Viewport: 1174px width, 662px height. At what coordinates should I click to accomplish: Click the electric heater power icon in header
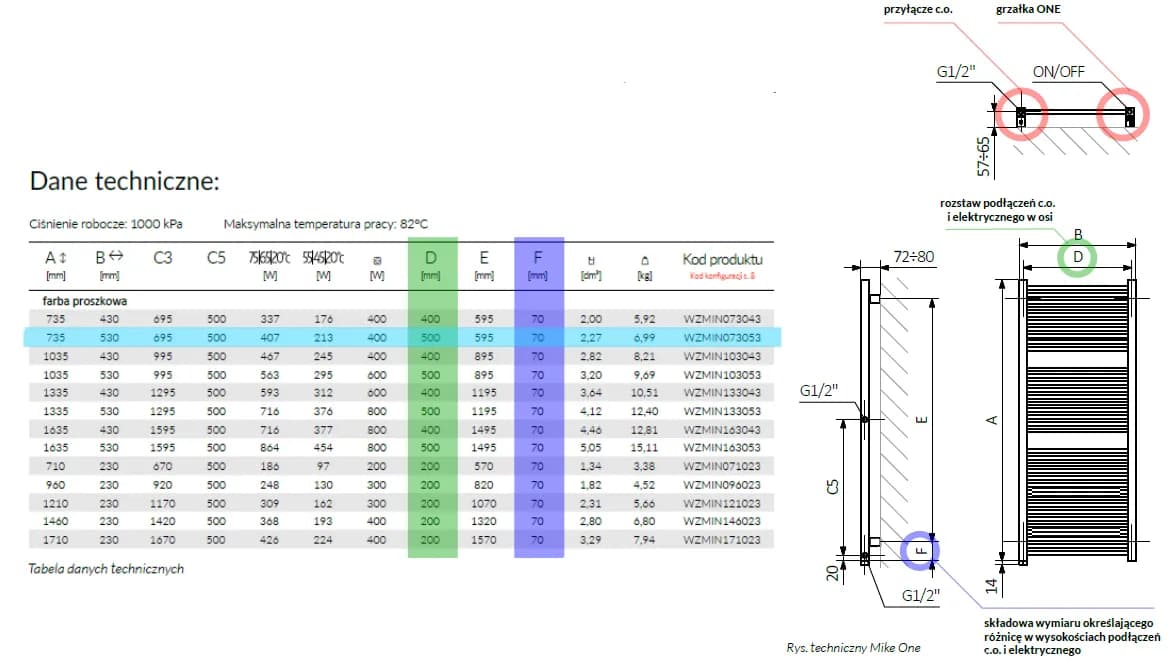pyautogui.click(x=376, y=259)
